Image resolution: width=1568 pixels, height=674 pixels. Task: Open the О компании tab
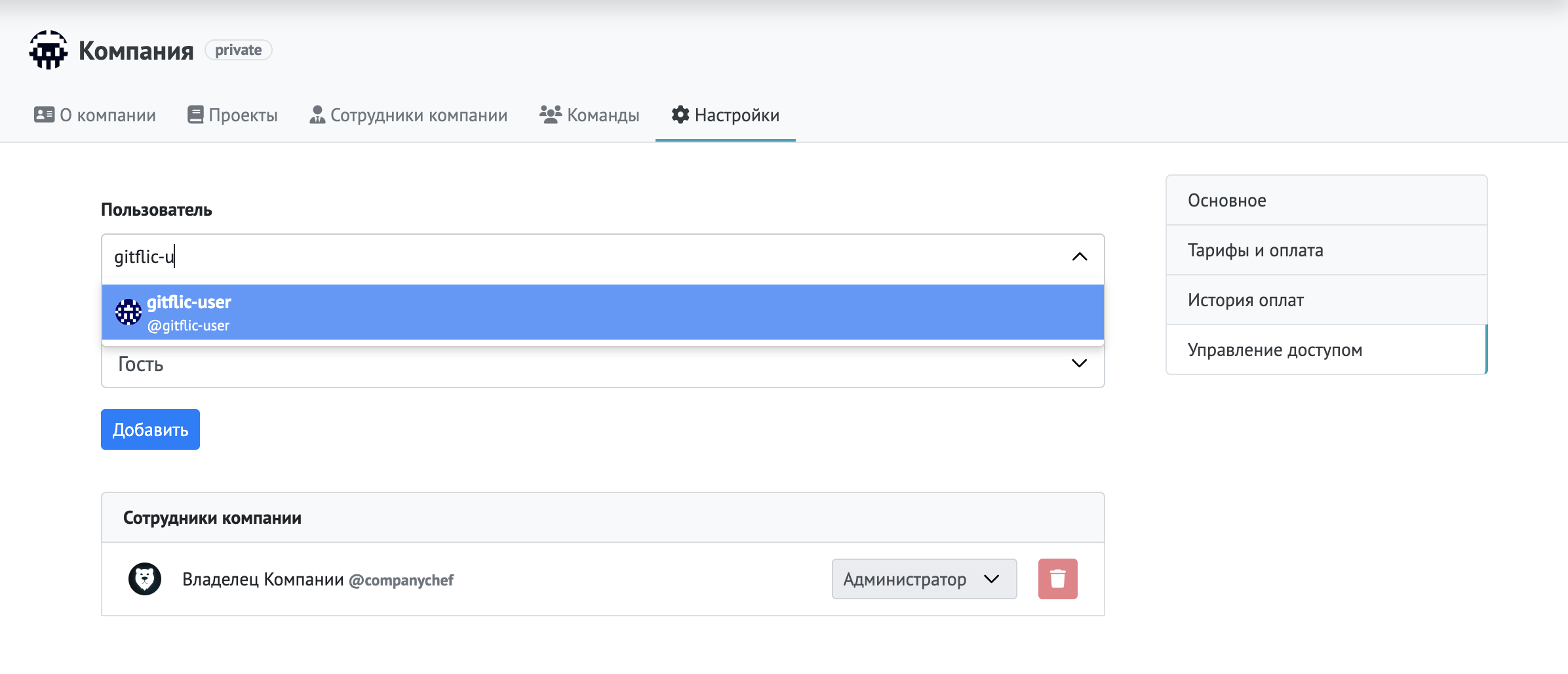[x=95, y=115]
